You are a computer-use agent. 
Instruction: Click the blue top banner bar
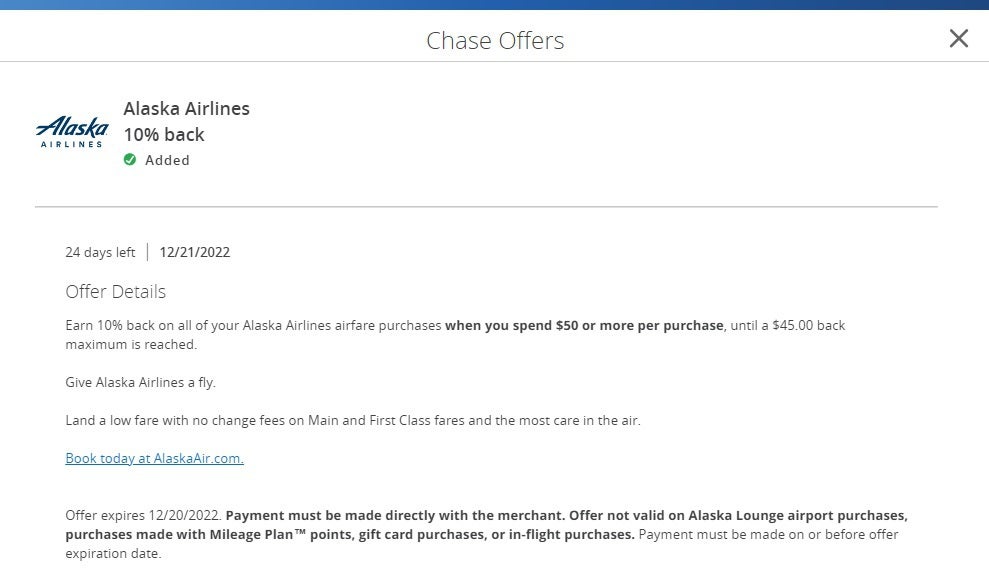tap(494, 6)
